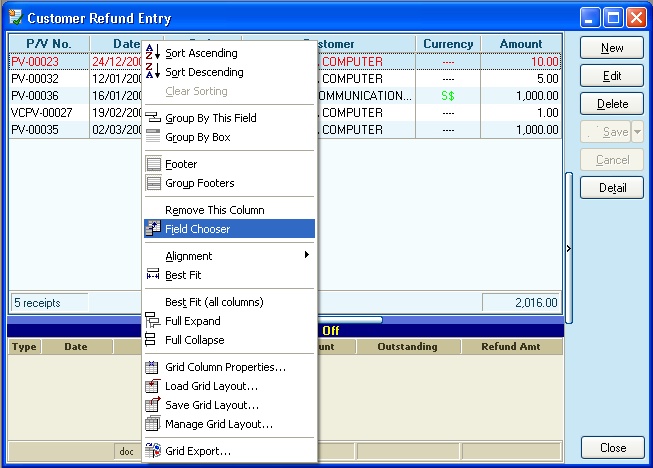653x468 pixels.
Task: Click the Manage Grid Layout icon
Action: 152,423
